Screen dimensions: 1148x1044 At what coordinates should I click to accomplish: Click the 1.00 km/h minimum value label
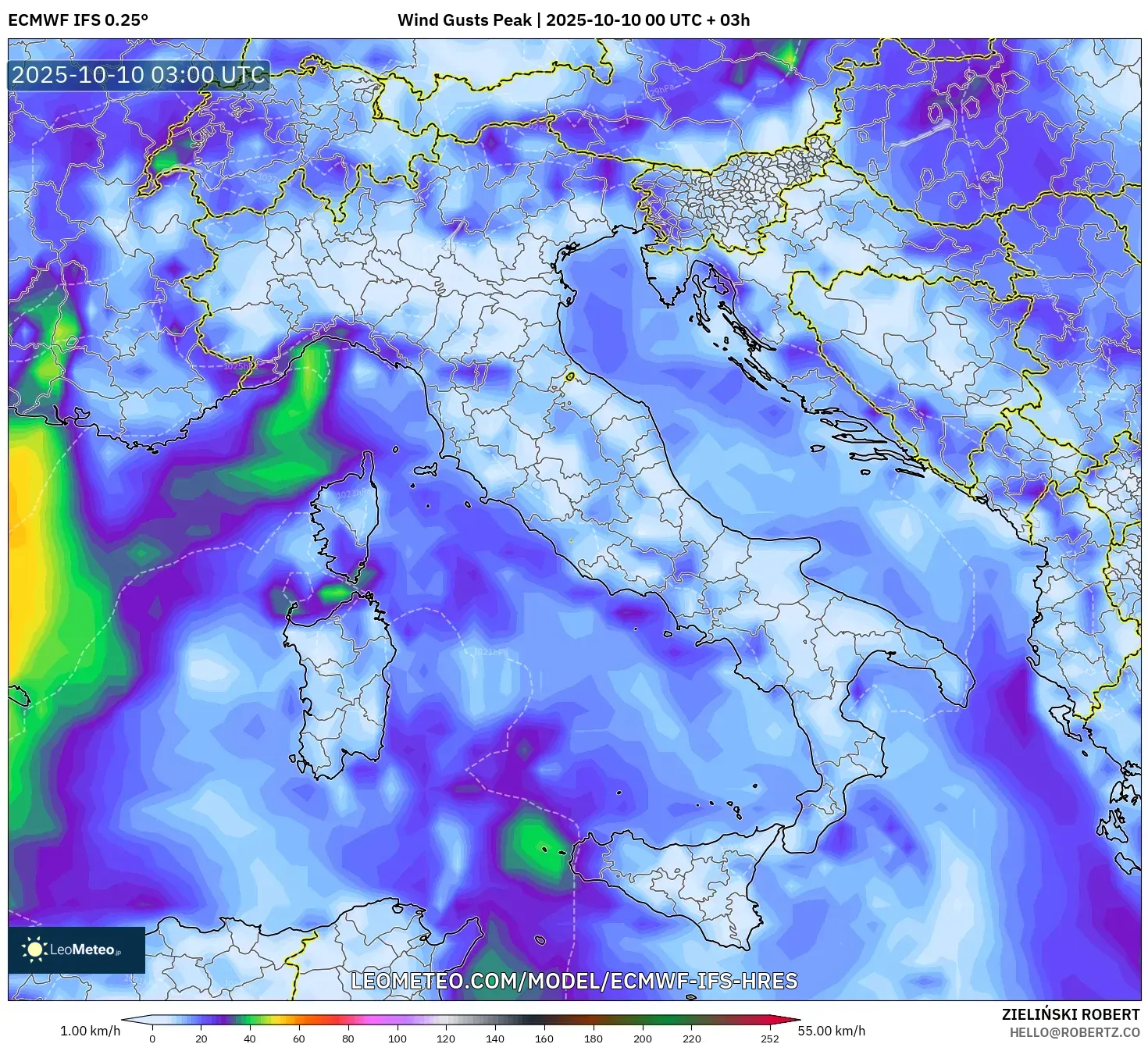[x=90, y=1031]
